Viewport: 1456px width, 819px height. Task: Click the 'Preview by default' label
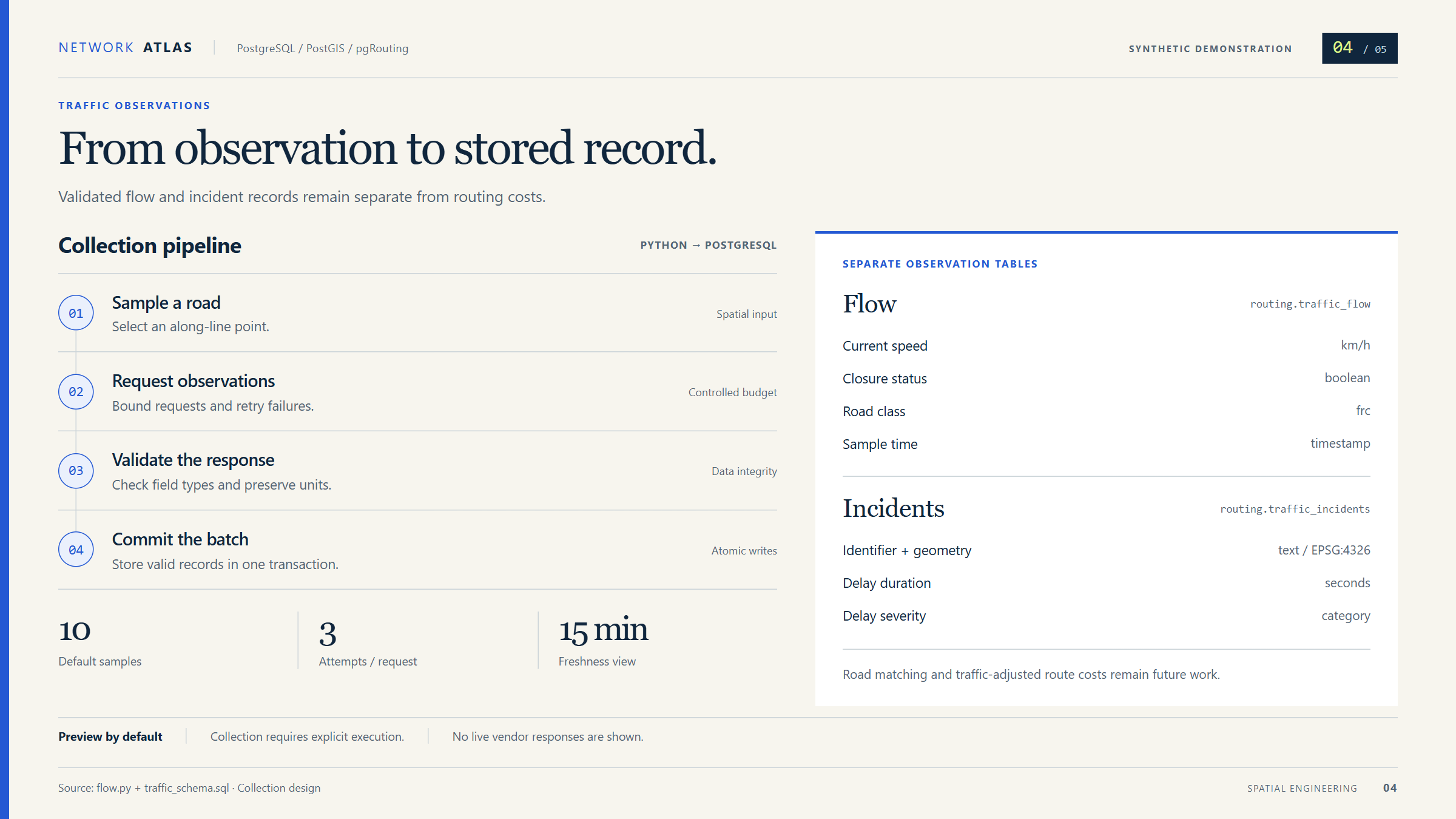coord(110,736)
